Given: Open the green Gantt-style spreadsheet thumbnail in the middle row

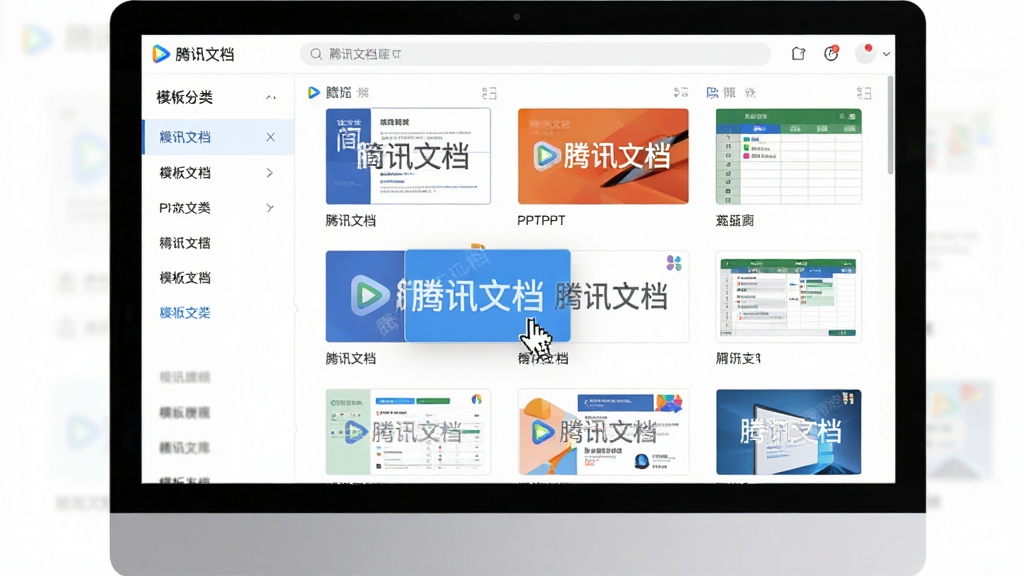Looking at the screenshot, I should point(789,296).
